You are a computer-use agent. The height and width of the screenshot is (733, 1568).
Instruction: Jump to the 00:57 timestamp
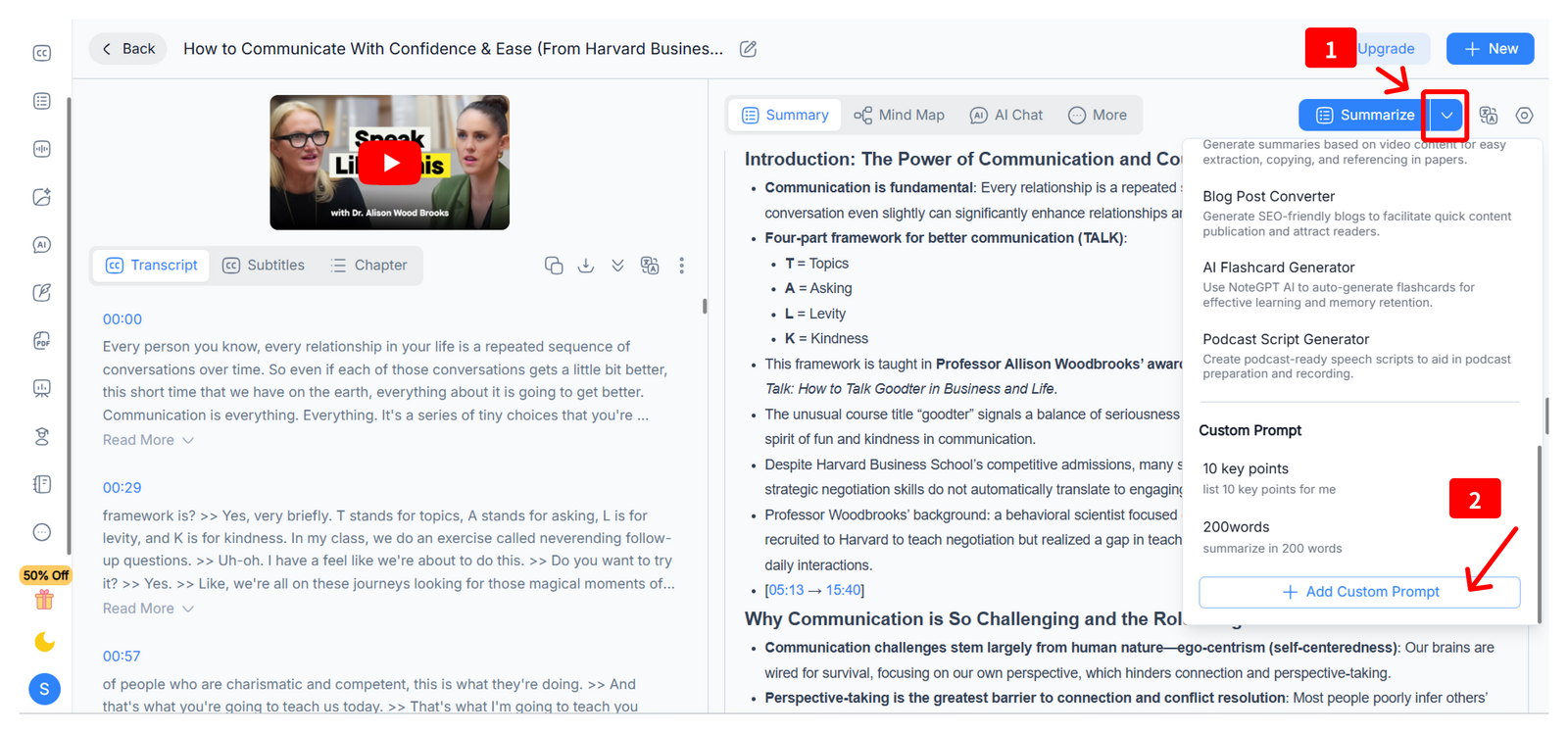(122, 657)
